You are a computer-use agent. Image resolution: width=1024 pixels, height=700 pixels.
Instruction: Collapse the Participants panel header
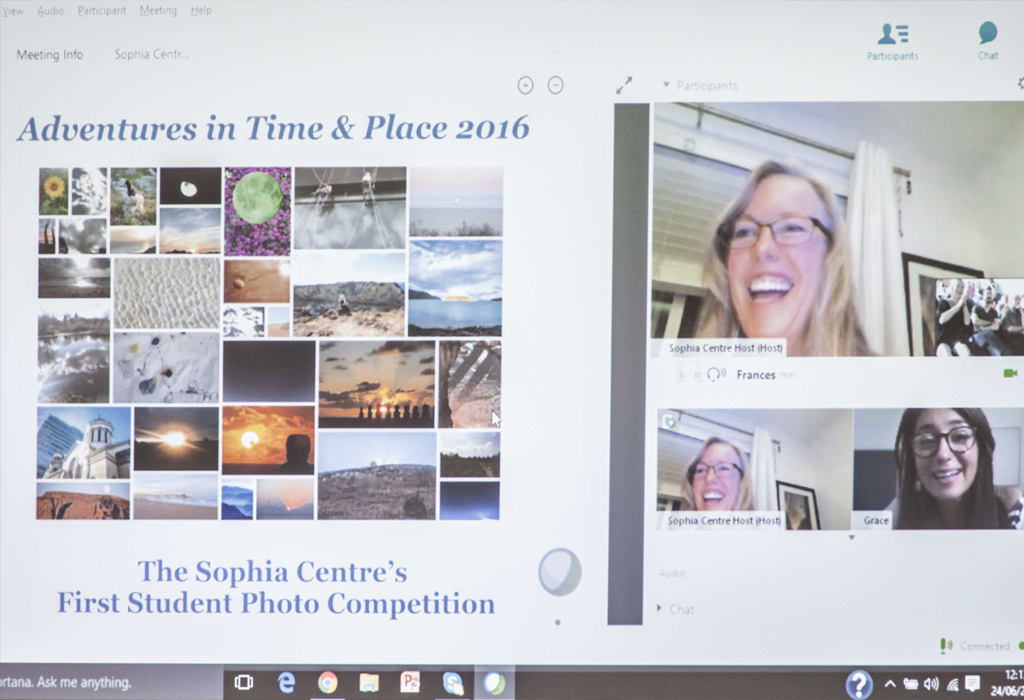(x=666, y=86)
